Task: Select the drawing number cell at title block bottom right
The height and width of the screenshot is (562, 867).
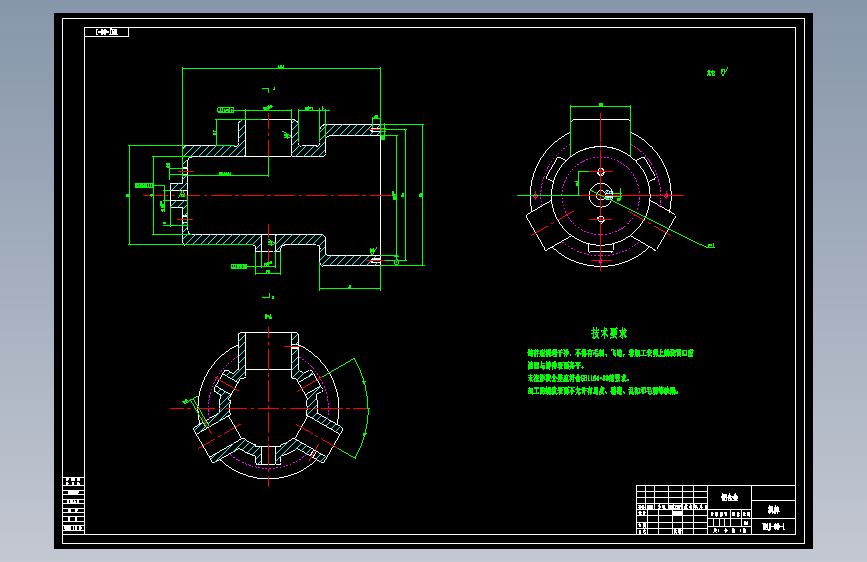Action: coord(774,527)
